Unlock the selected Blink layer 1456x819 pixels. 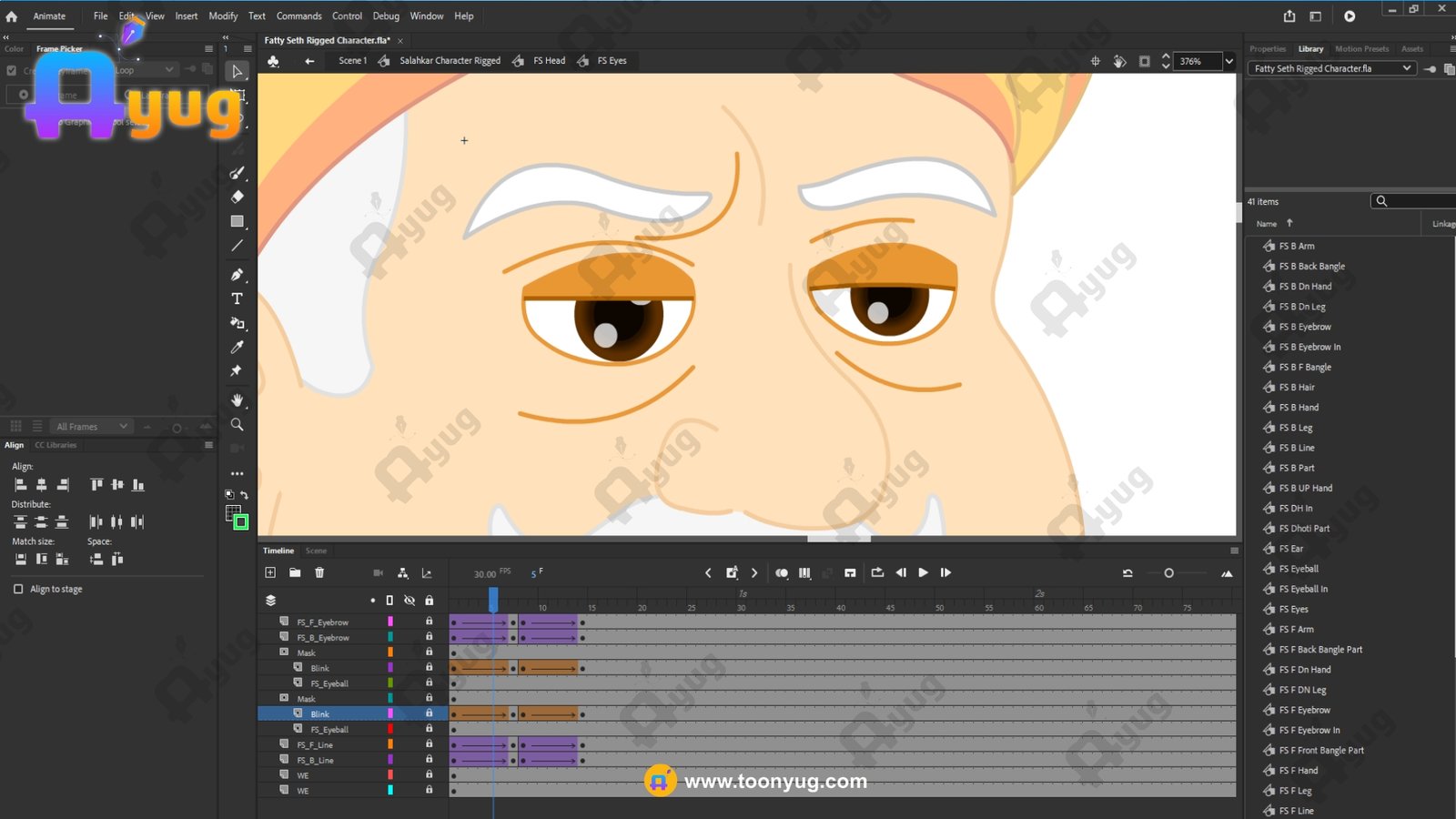(x=430, y=713)
